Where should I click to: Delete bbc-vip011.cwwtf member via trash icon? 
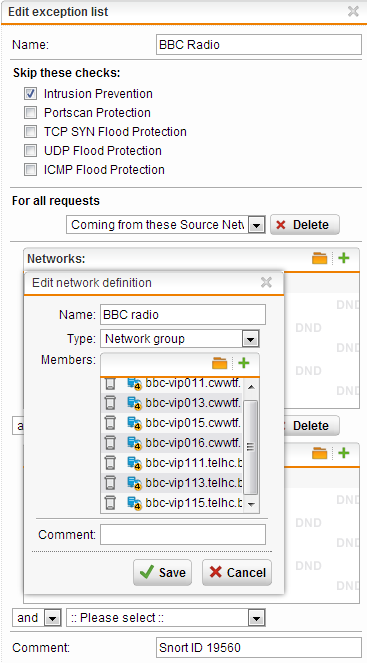point(110,384)
